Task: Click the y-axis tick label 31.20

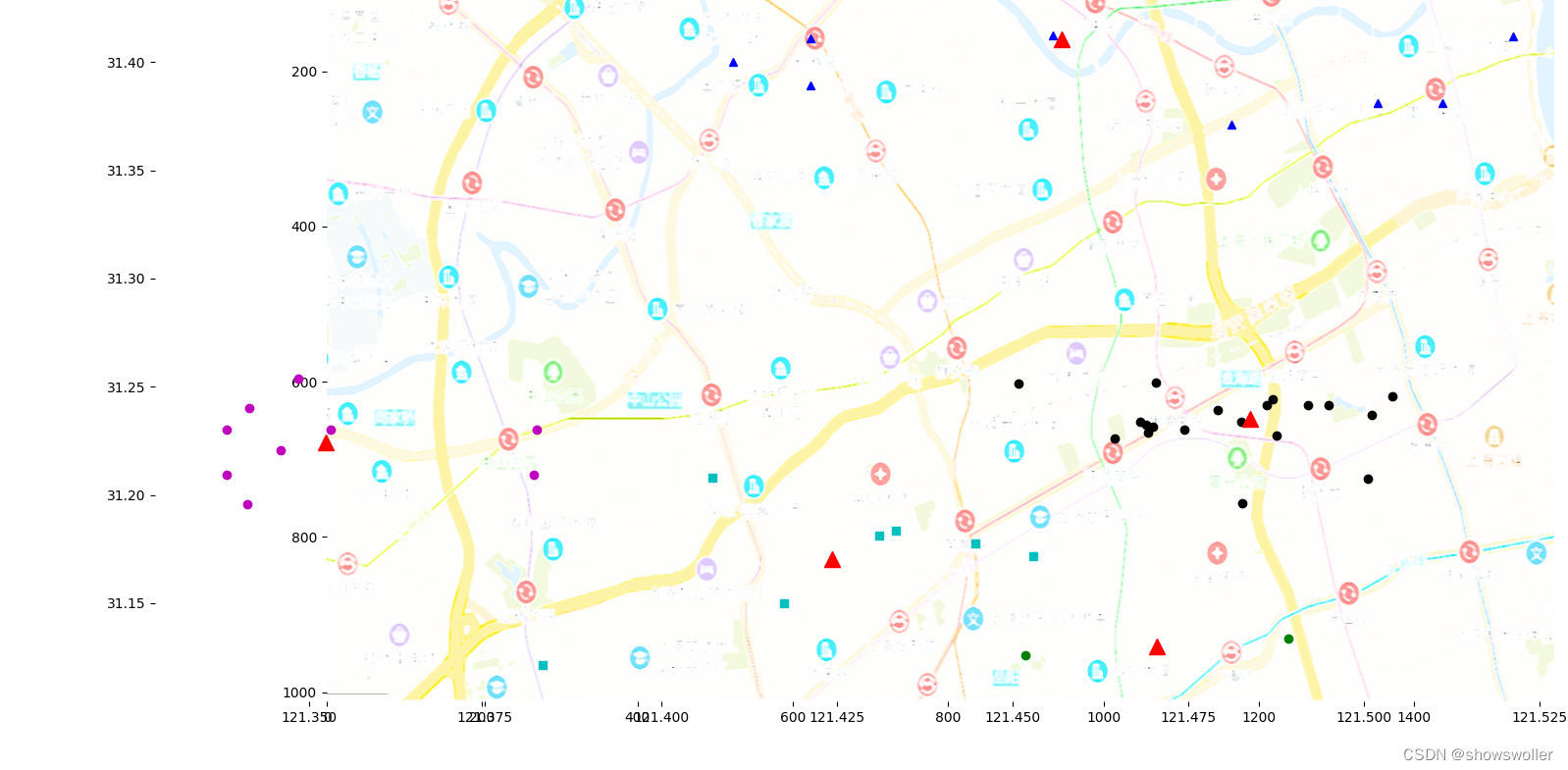Action: [126, 495]
